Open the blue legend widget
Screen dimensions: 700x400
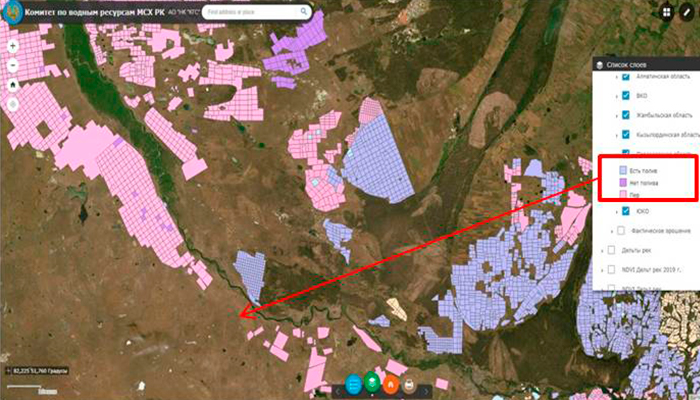354,384
